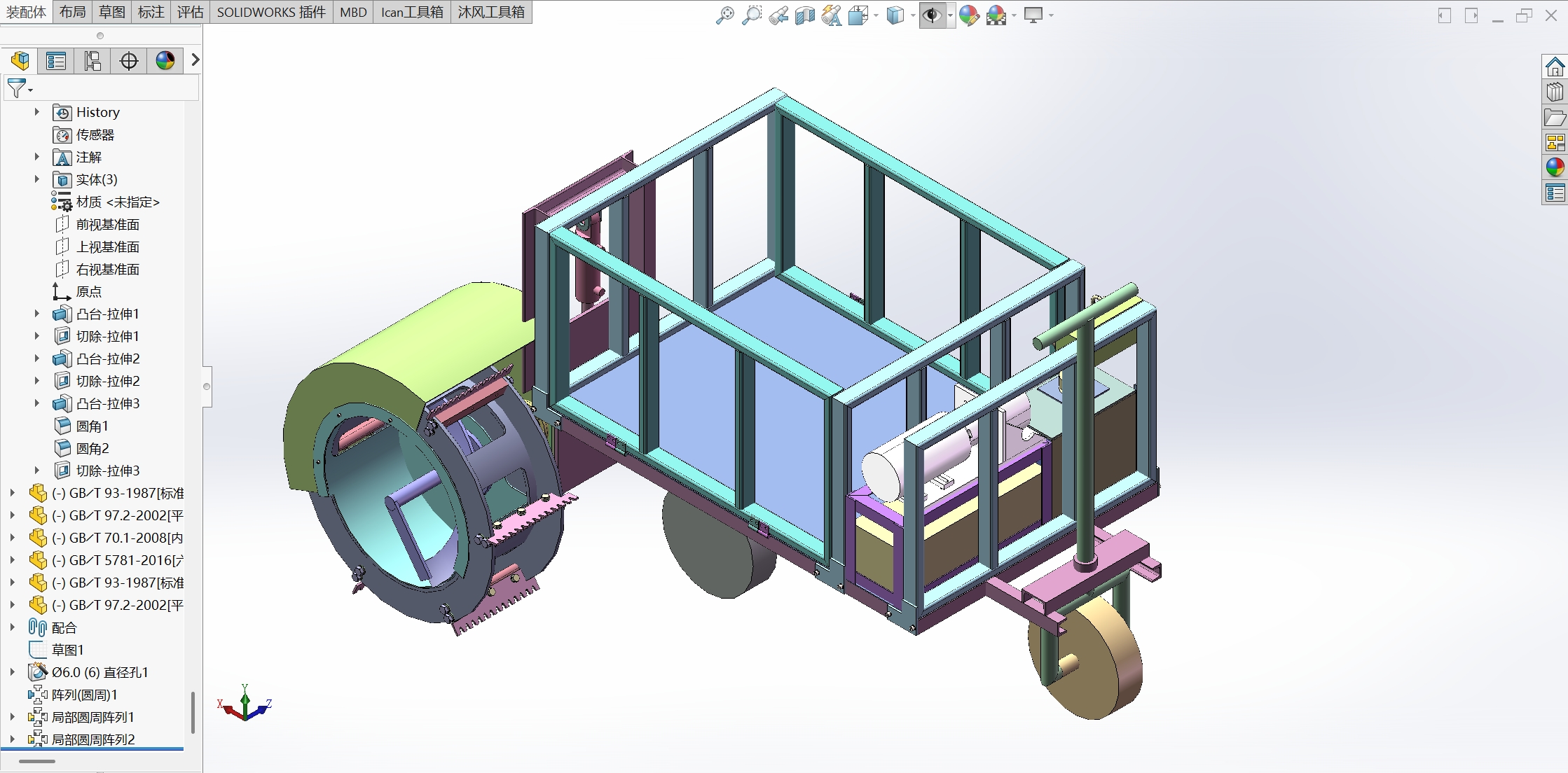The image size is (1568, 773).
Task: Select 原点 origin in the tree
Action: click(x=88, y=291)
